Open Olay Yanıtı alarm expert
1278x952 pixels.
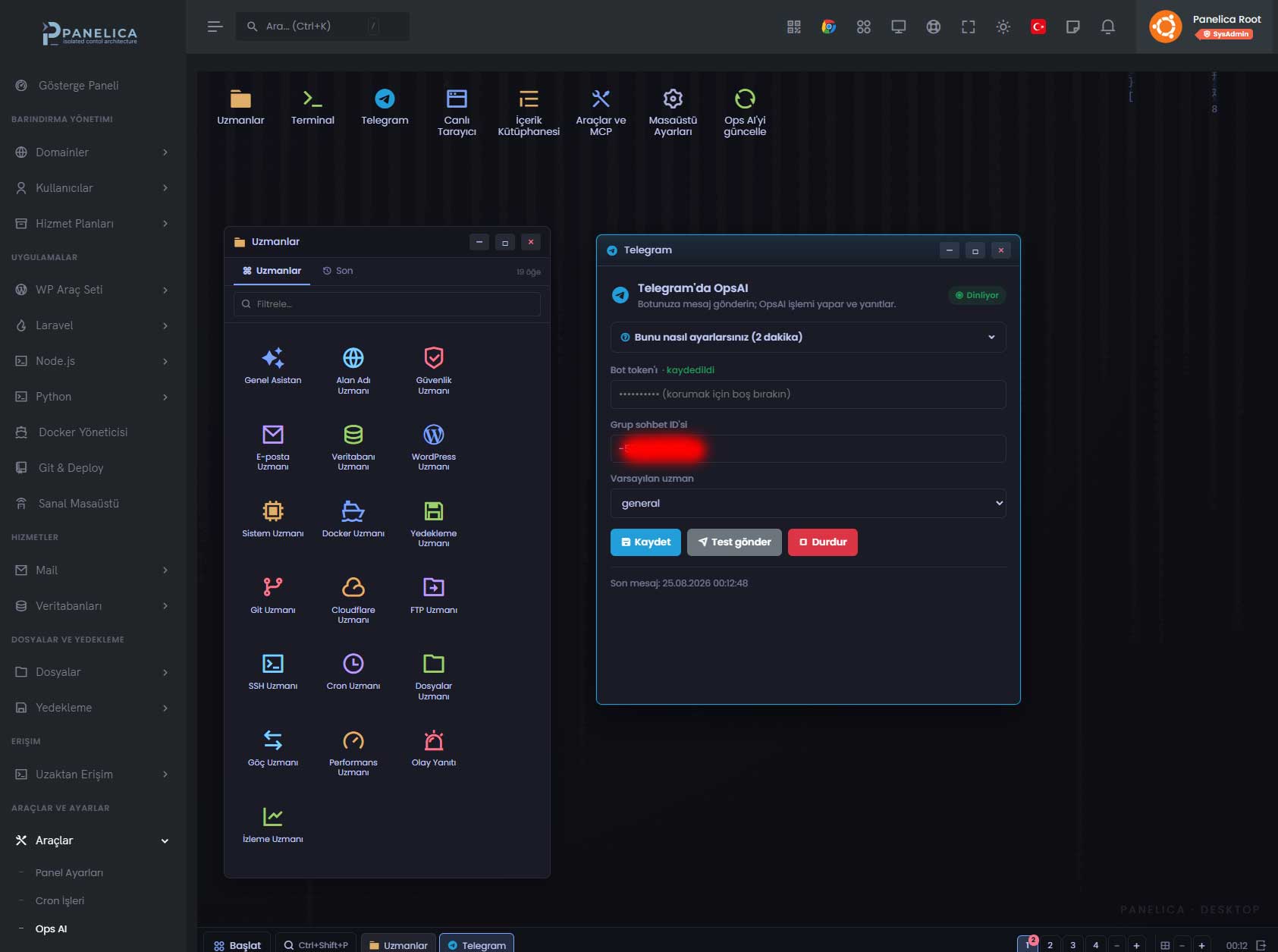[x=434, y=748]
